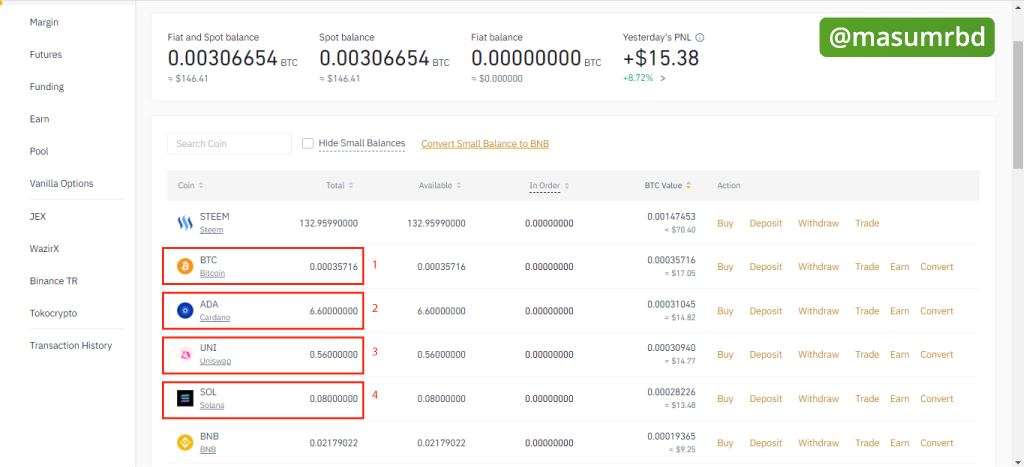
Task: Click Buy in the UNI row
Action: (726, 355)
